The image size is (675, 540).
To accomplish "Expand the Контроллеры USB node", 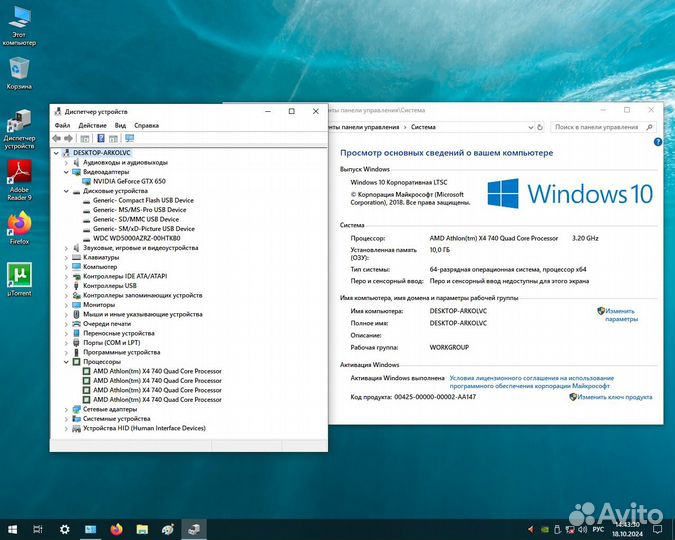I will pyautogui.click(x=67, y=286).
